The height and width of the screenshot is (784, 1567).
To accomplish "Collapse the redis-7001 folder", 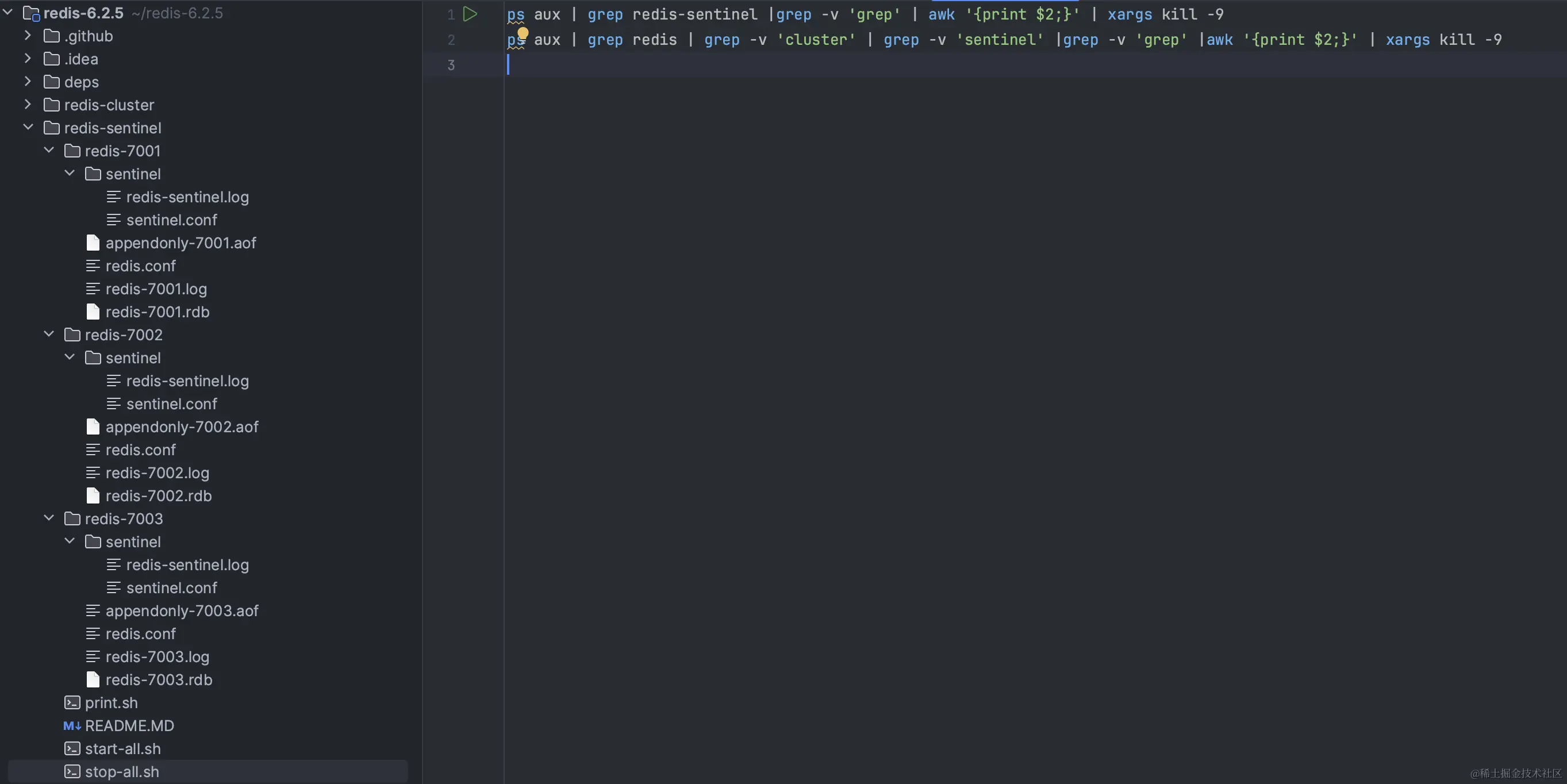I will coord(49,151).
